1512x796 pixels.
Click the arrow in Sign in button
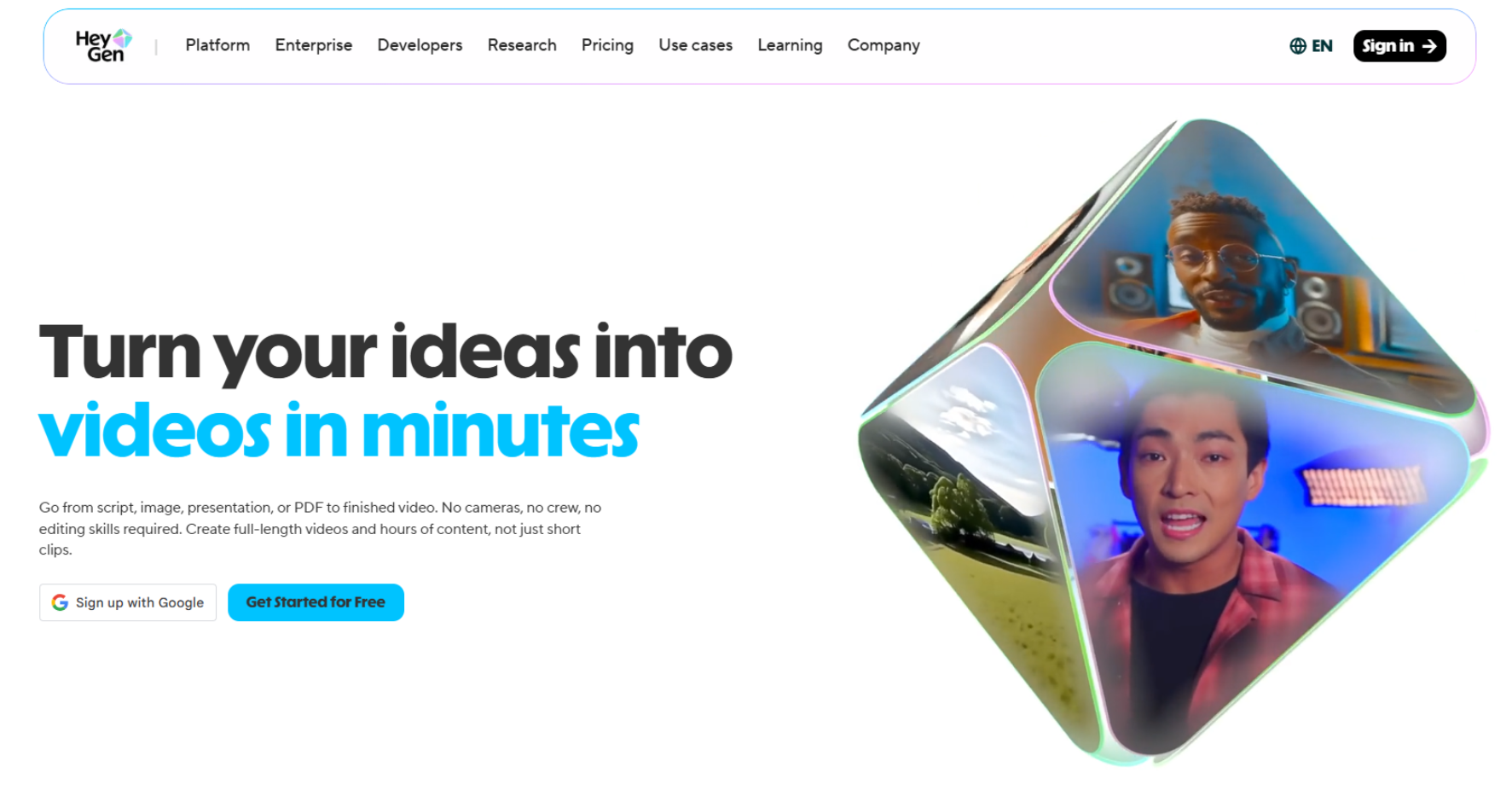[x=1429, y=46]
